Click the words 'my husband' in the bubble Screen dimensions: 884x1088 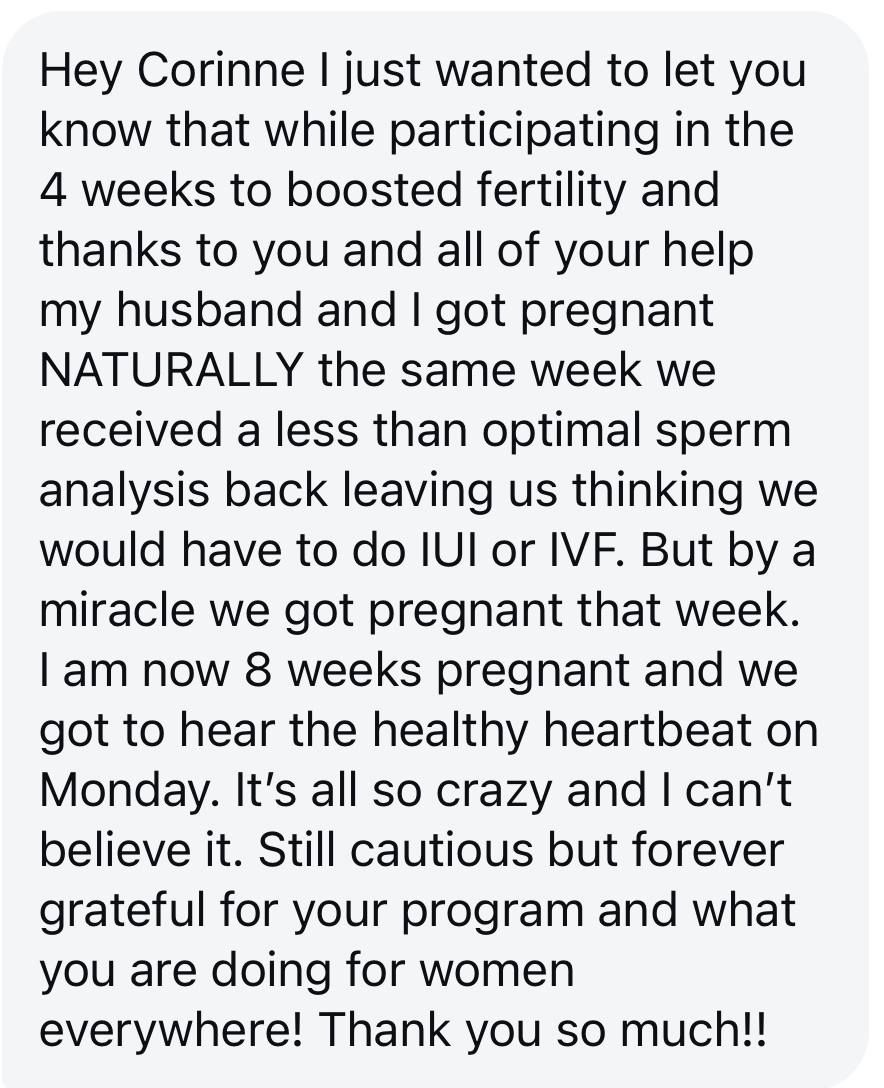tap(171, 309)
